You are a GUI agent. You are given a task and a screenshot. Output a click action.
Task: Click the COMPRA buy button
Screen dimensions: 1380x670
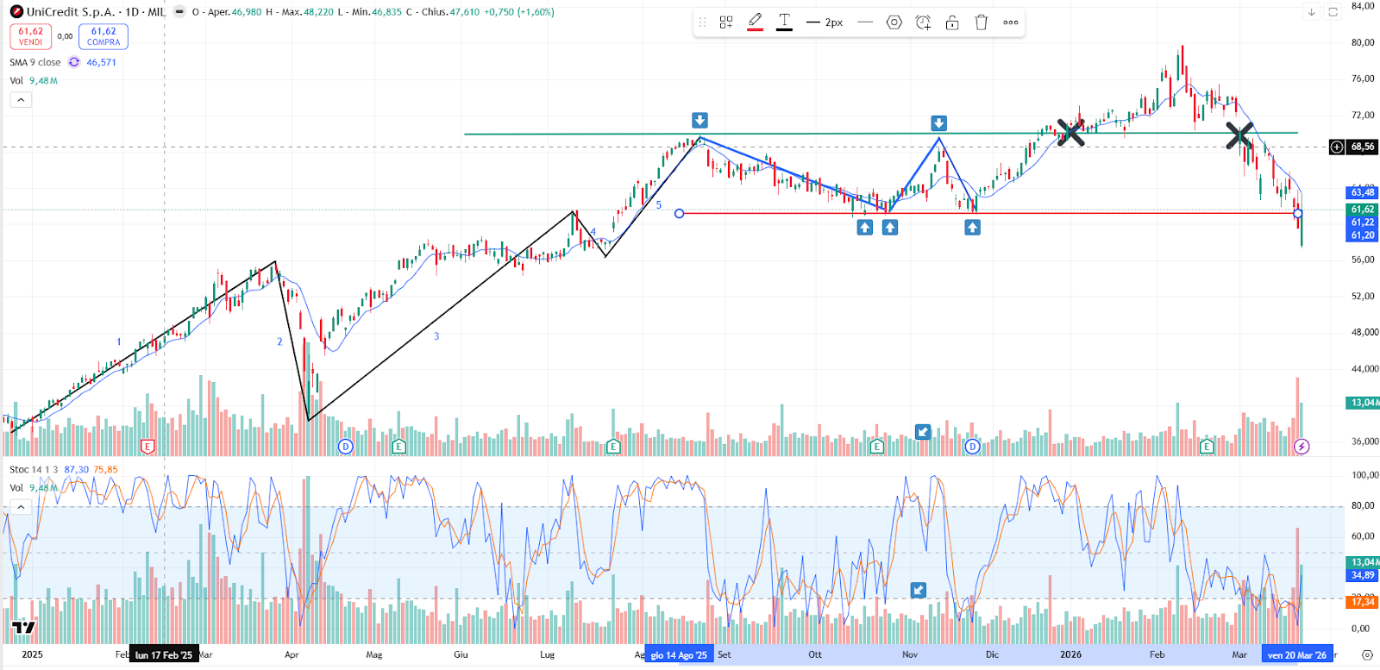click(103, 37)
